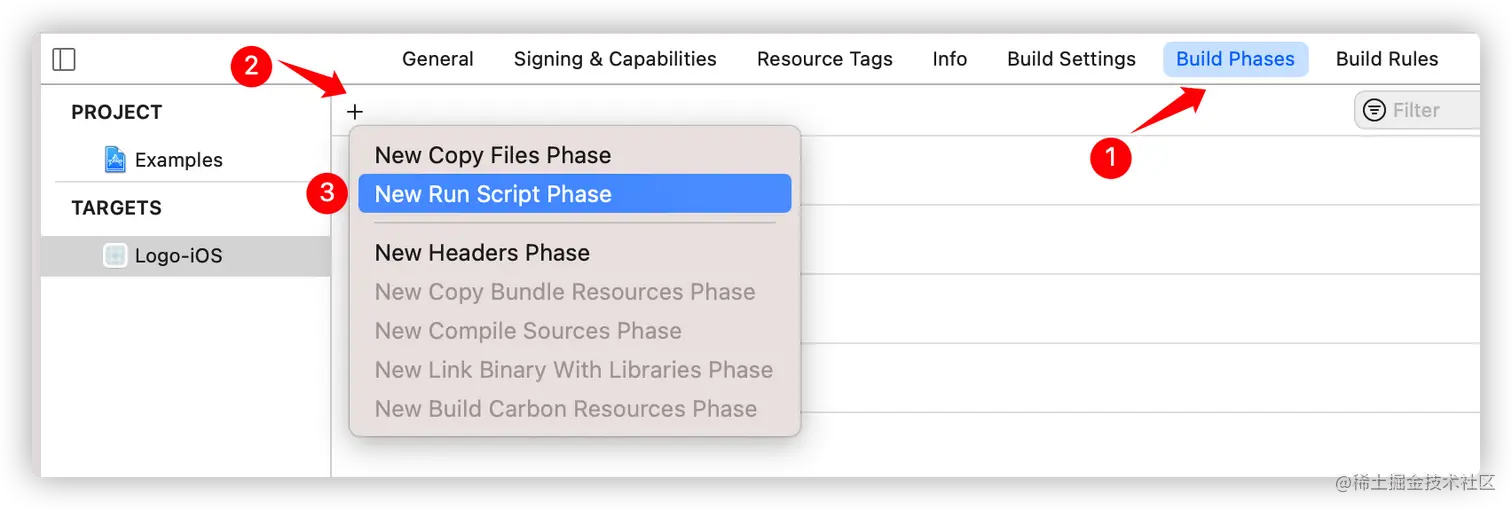Click the Logo-iOS target app icon

click(x=115, y=255)
